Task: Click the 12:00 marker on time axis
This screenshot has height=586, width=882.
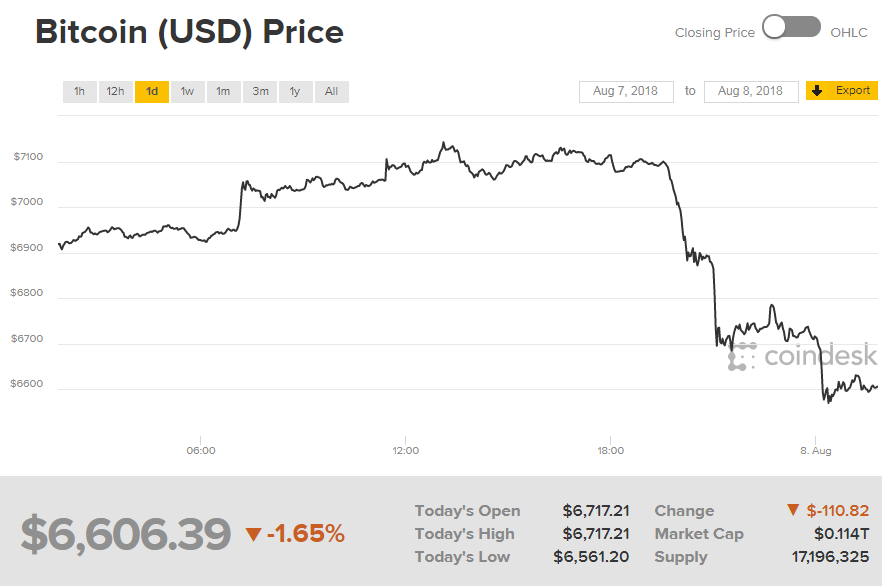Action: coord(405,451)
